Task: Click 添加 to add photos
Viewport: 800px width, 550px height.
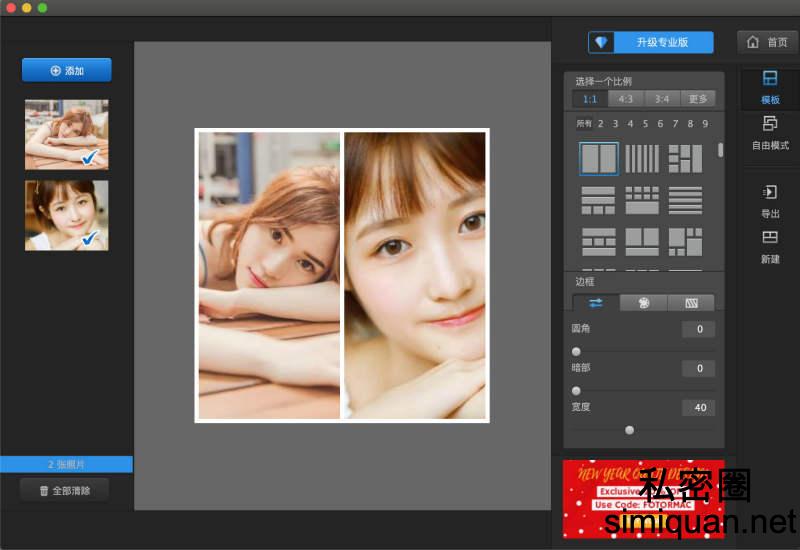Action: (x=67, y=70)
